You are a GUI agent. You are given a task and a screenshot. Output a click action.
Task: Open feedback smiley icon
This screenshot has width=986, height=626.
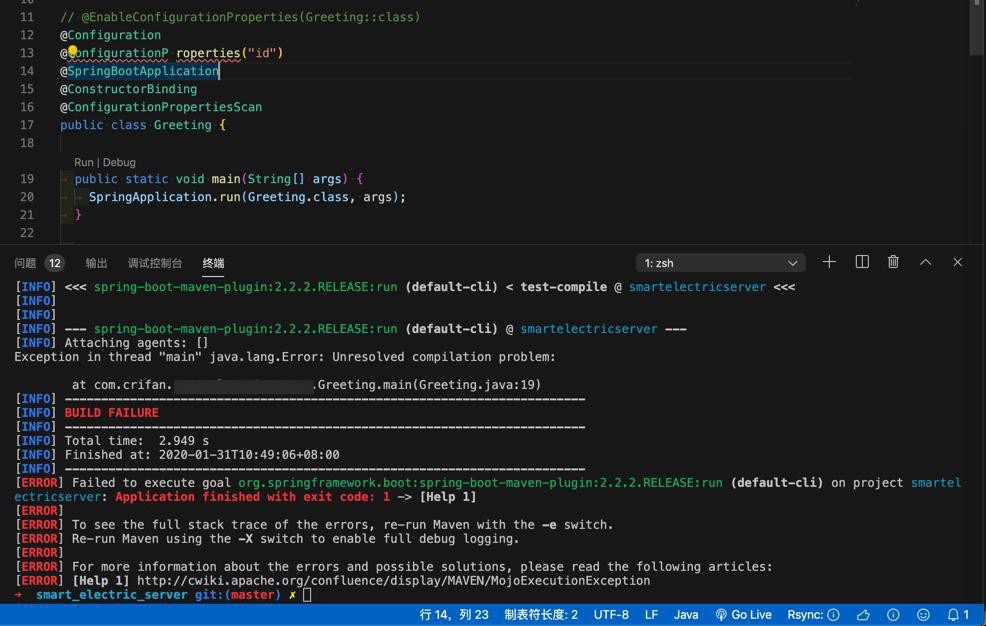[923, 615]
